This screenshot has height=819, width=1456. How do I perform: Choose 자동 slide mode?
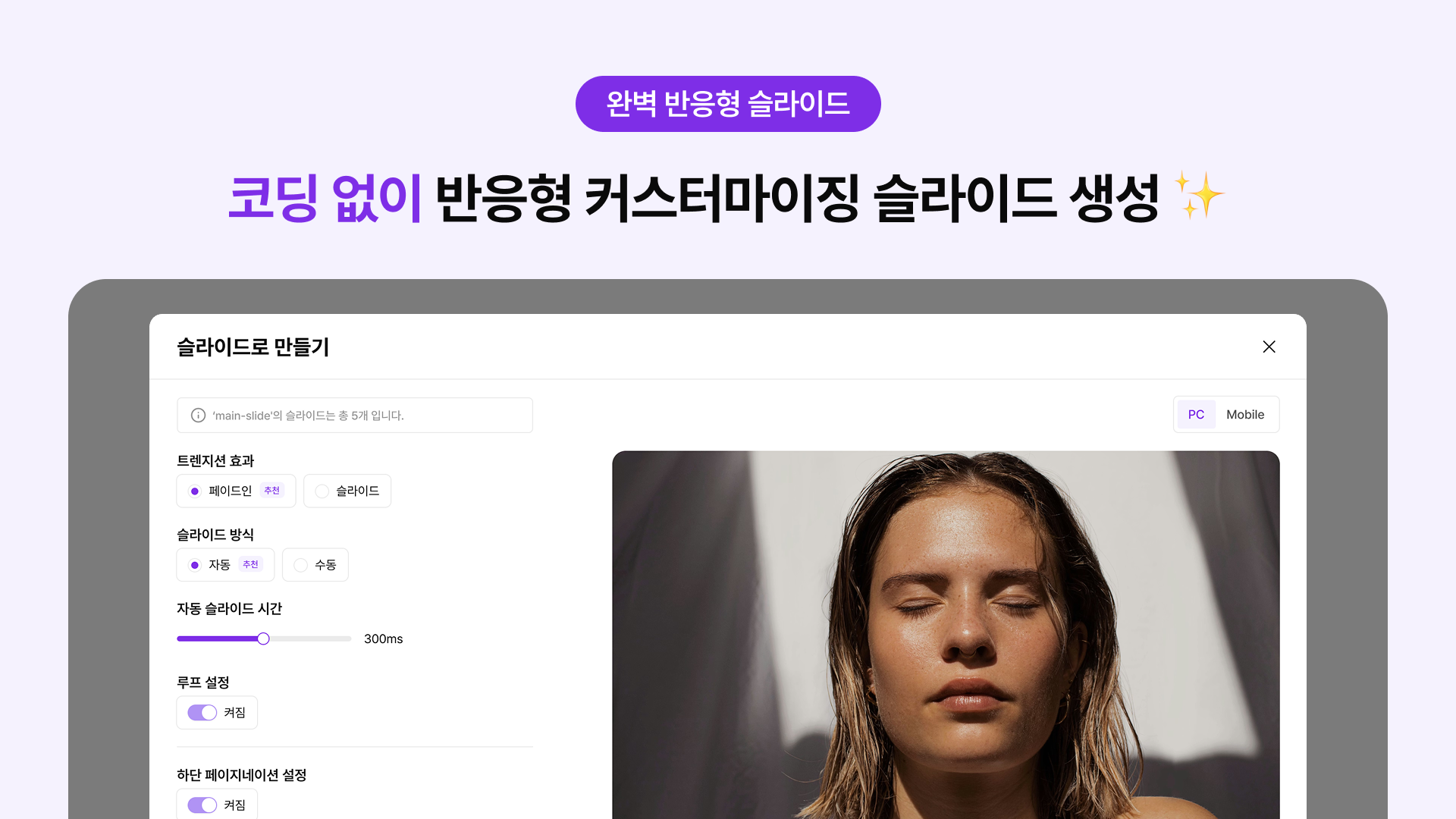click(195, 565)
